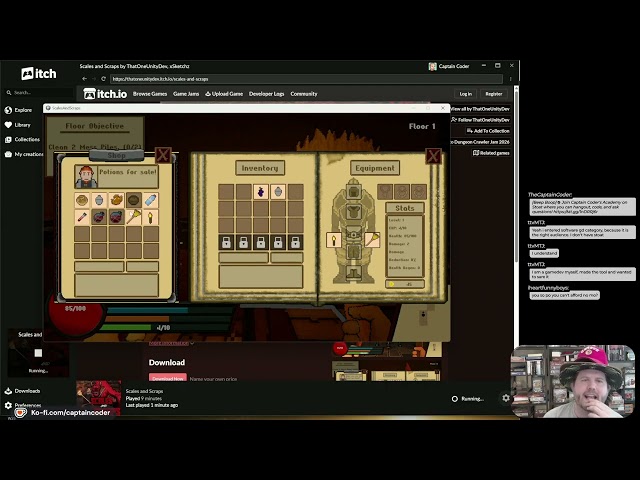Stop the running game from the sidebar tab
The image size is (640, 480).
point(38,353)
